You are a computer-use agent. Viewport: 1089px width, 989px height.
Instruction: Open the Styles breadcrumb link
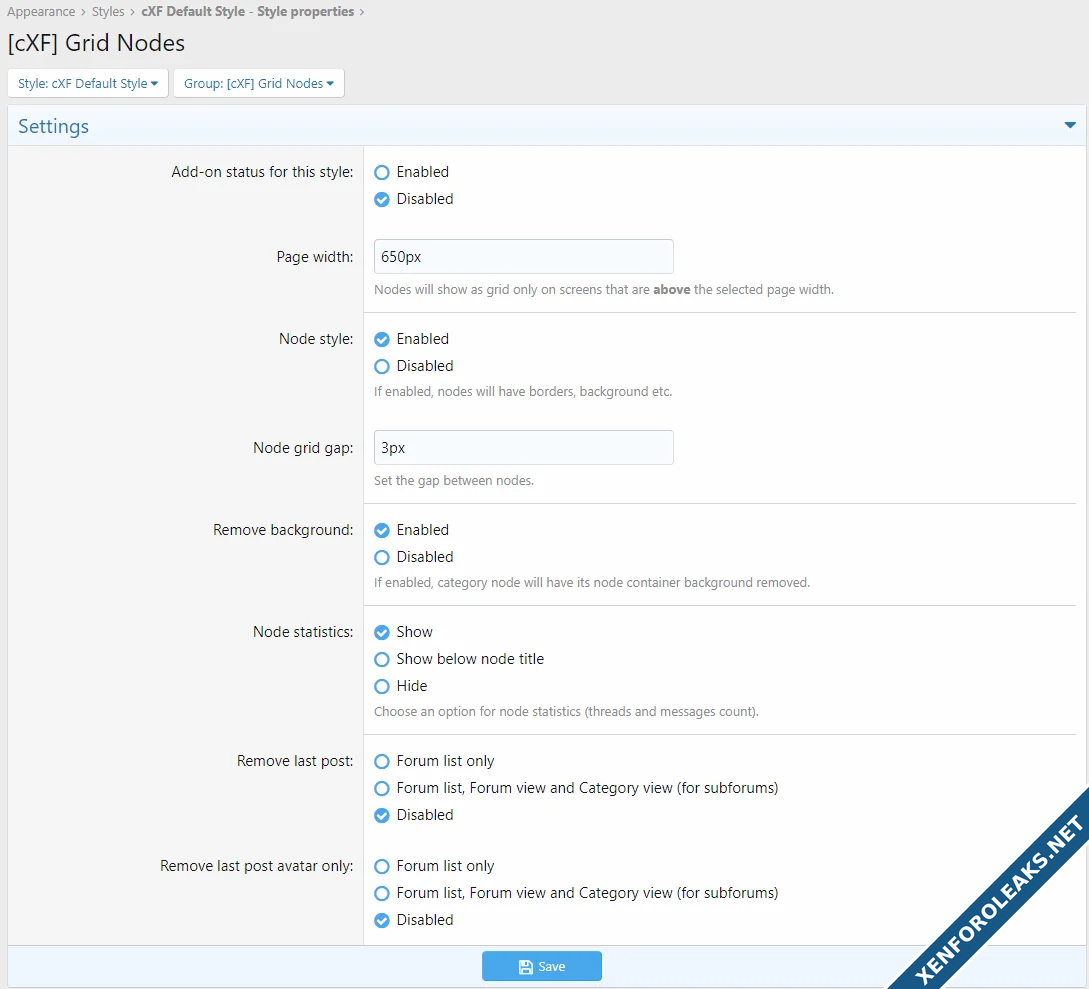coord(108,12)
